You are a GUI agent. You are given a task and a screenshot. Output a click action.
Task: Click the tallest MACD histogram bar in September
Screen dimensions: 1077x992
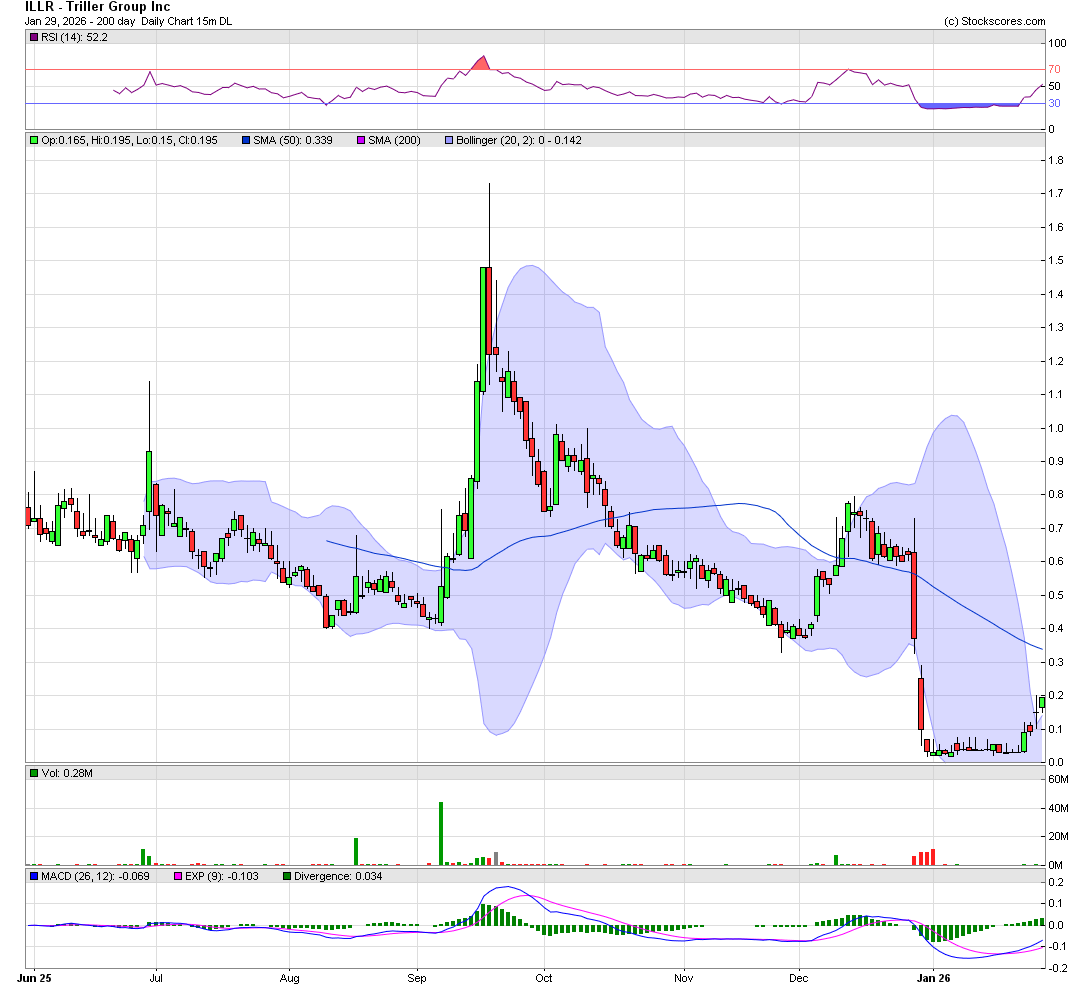(x=483, y=915)
